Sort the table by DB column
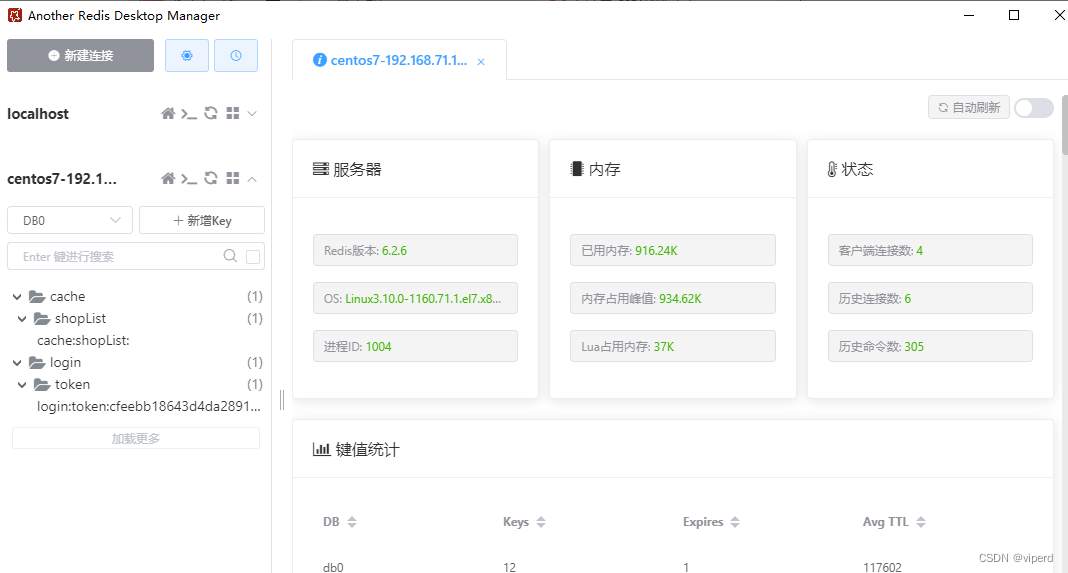Viewport: 1068px width, 573px height. coord(352,522)
